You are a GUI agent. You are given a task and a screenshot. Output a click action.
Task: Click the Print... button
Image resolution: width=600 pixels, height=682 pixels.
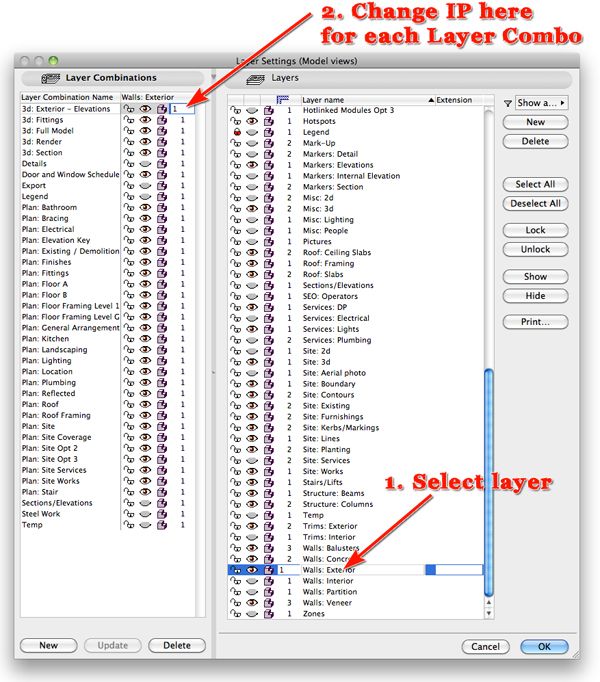(x=536, y=322)
